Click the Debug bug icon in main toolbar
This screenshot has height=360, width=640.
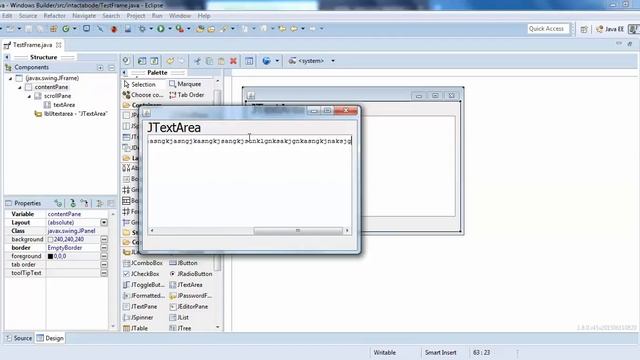pyautogui.click(x=142, y=29)
